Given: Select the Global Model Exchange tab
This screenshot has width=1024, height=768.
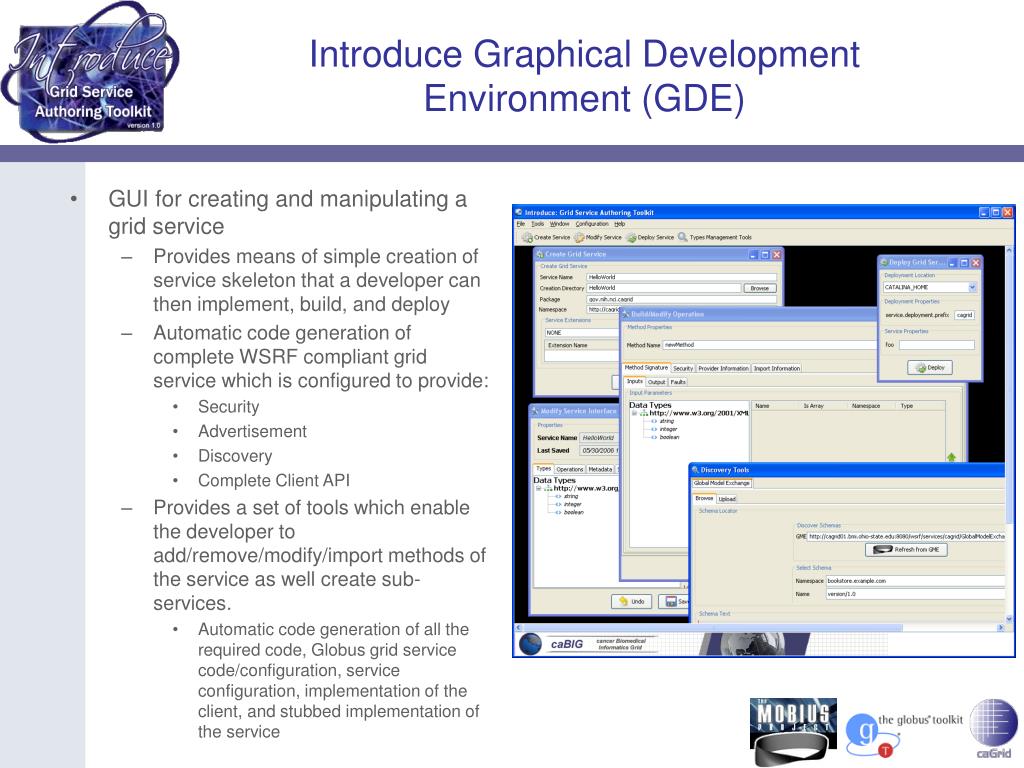Looking at the screenshot, I should [x=722, y=483].
